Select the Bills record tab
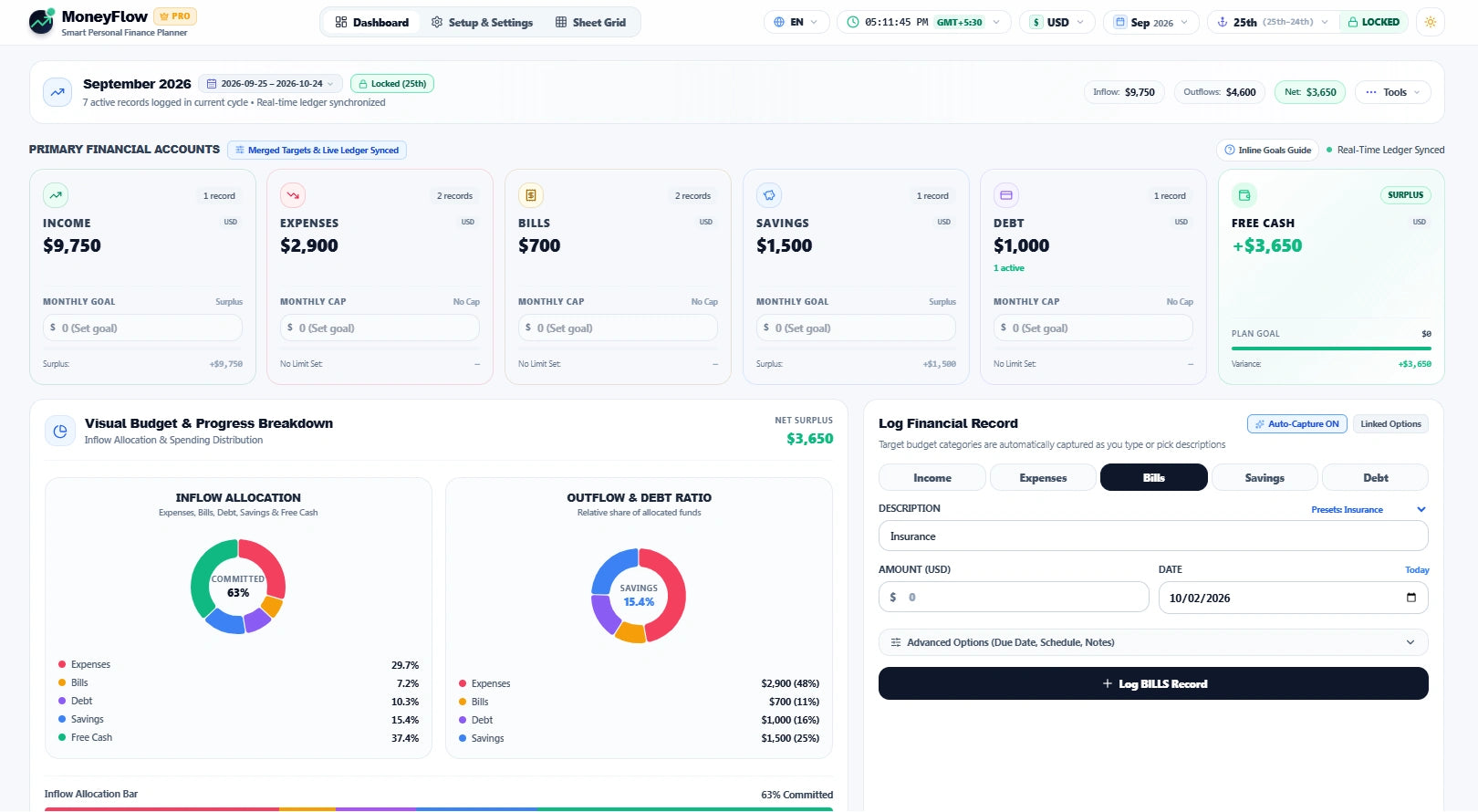1478x812 pixels. click(1154, 477)
